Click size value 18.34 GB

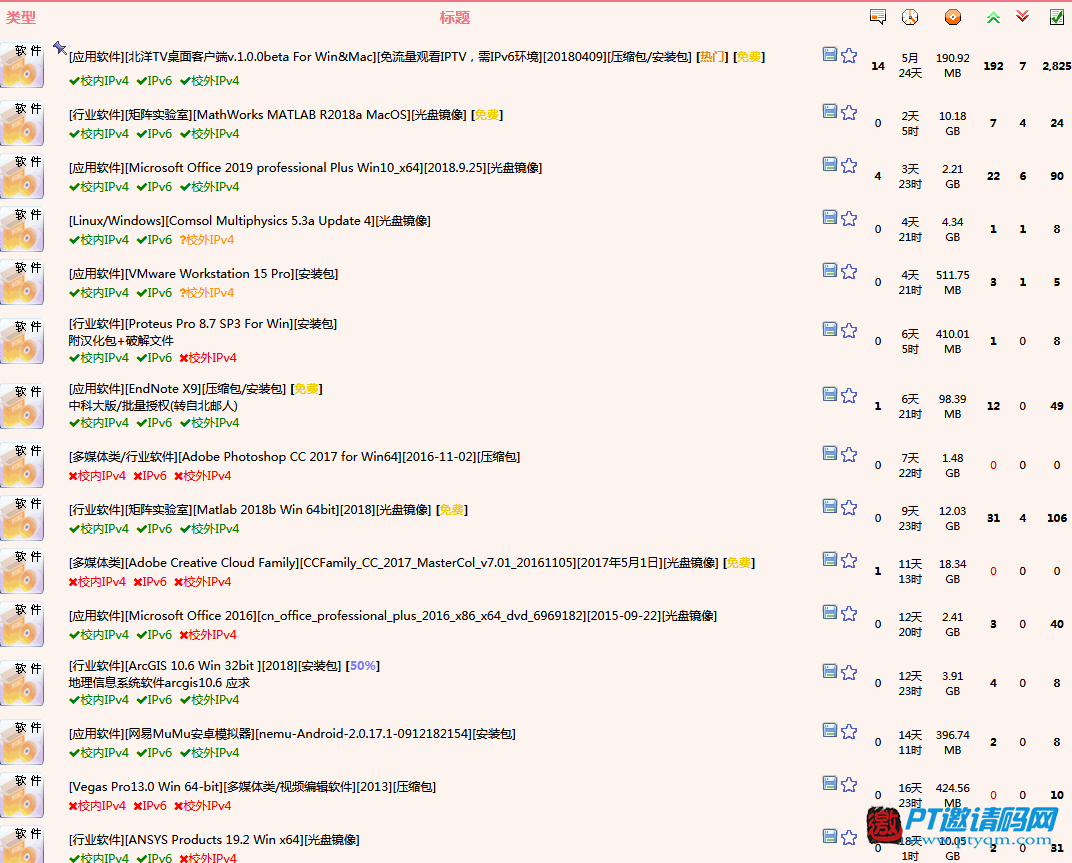tap(952, 572)
